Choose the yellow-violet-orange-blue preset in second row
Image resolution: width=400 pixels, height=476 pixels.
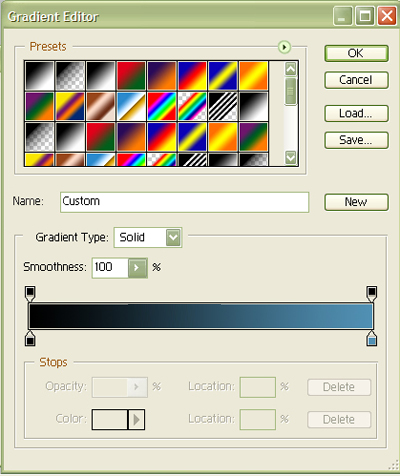pyautogui.click(x=70, y=107)
